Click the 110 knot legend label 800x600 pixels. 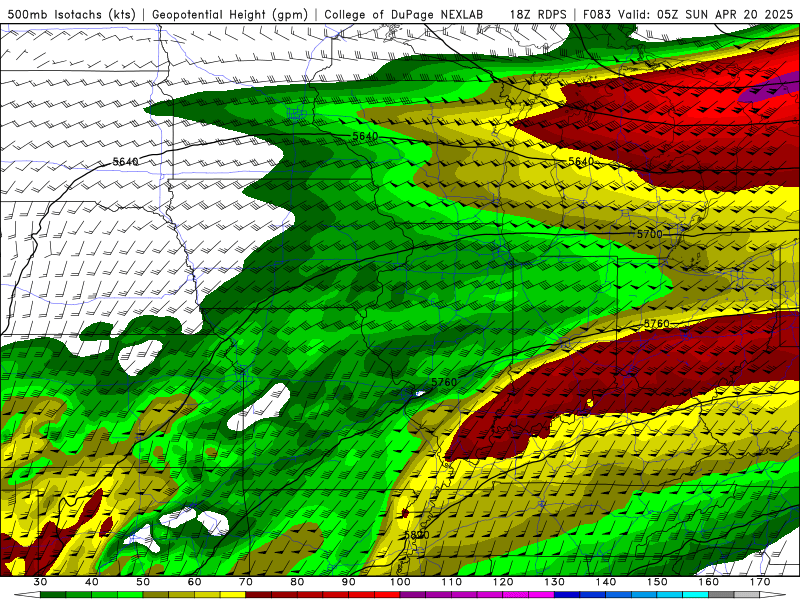[452, 582]
